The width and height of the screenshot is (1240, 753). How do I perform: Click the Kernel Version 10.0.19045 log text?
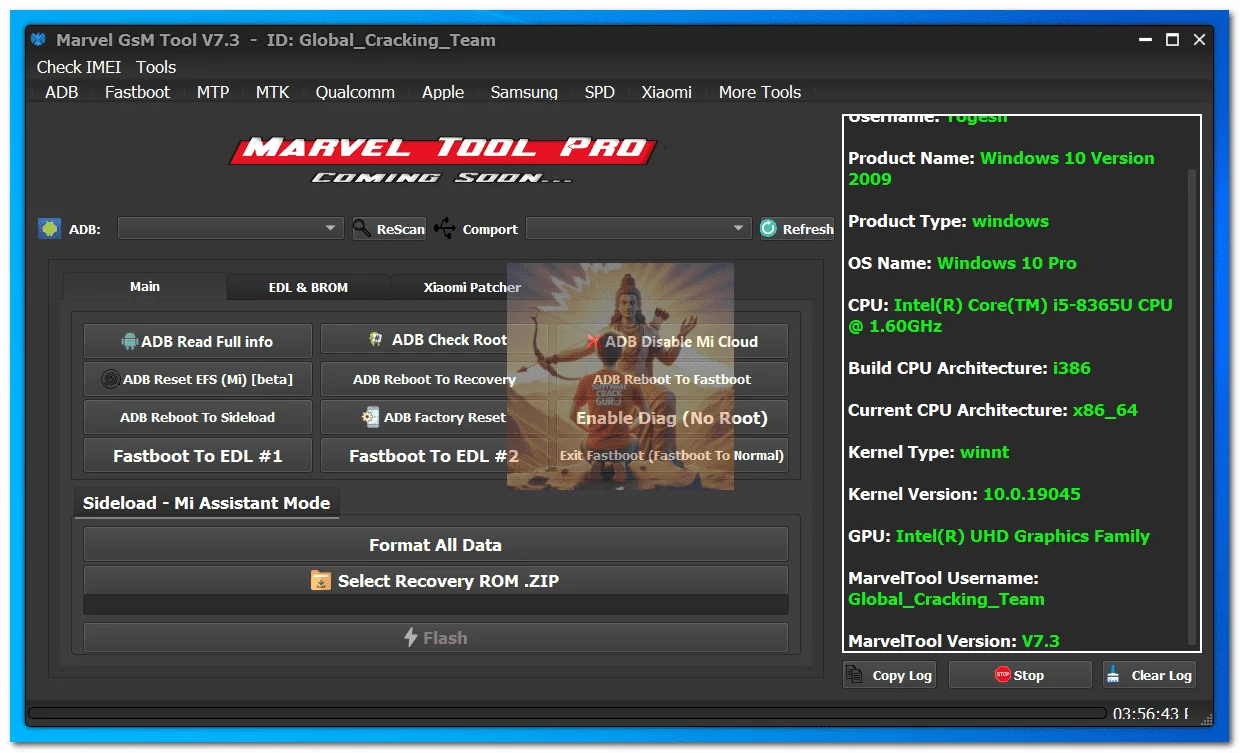(964, 494)
